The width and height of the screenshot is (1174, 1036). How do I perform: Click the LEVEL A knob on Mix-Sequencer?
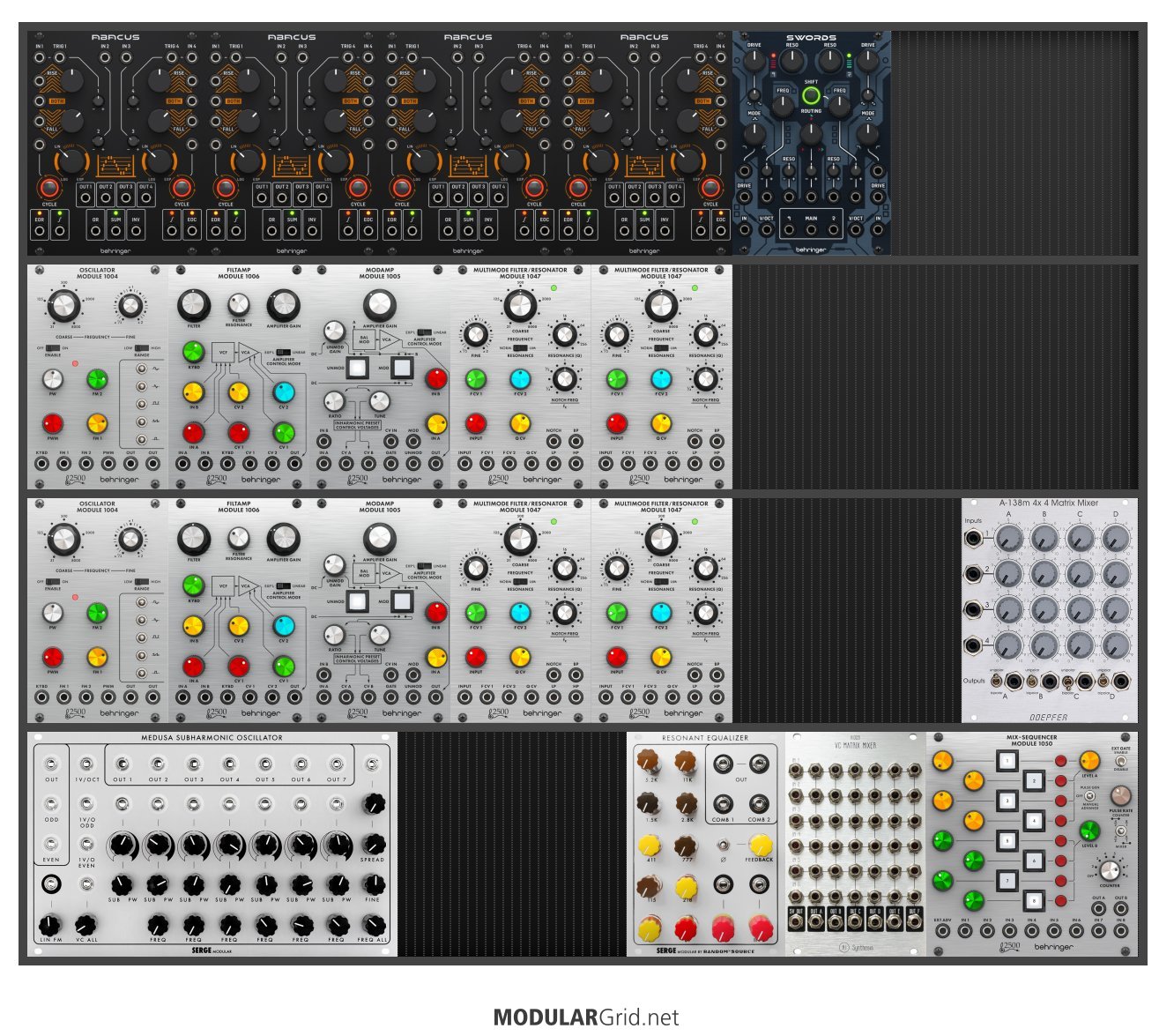[1089, 760]
